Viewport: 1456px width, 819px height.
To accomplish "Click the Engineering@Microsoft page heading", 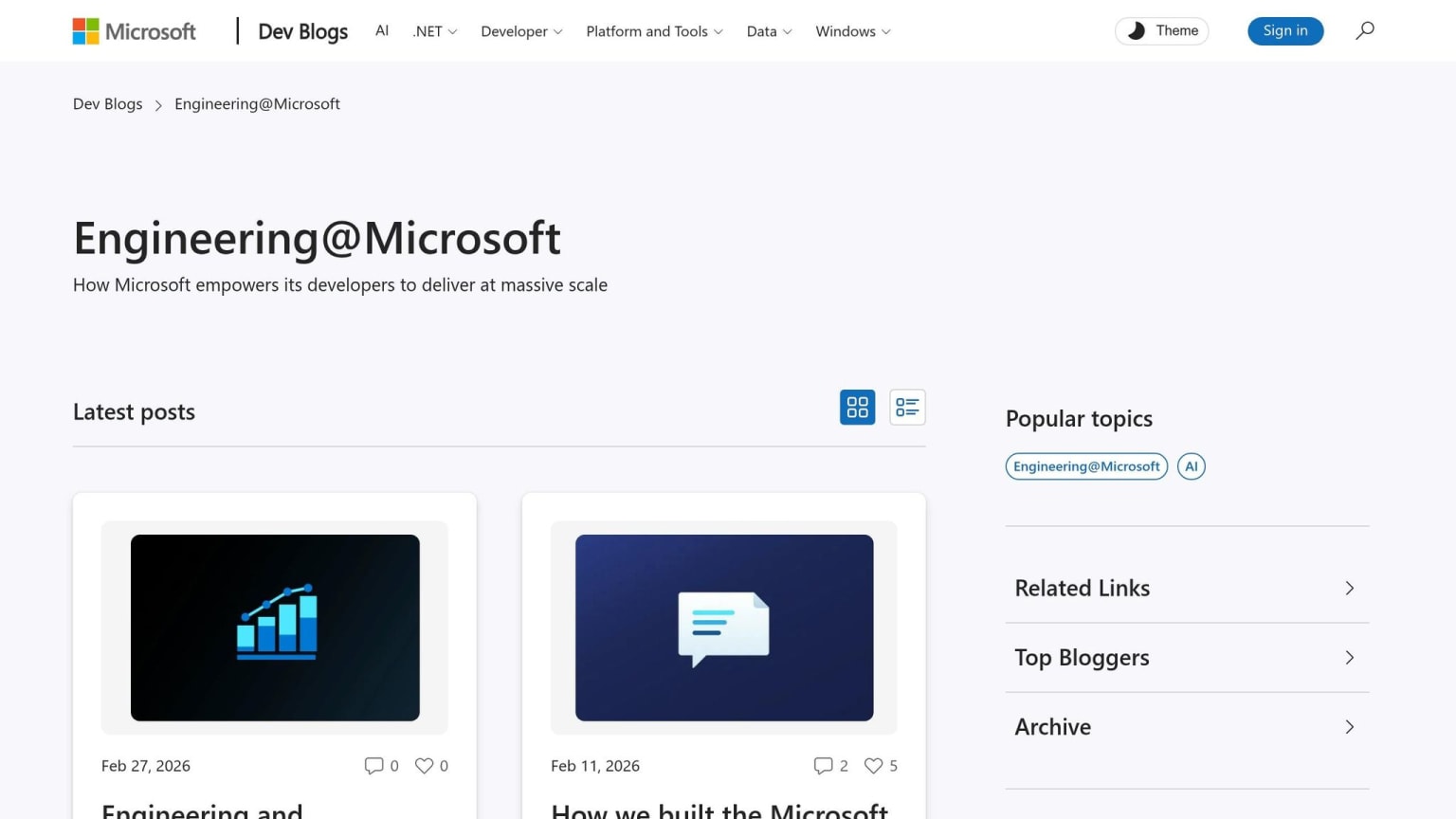I will tap(317, 238).
